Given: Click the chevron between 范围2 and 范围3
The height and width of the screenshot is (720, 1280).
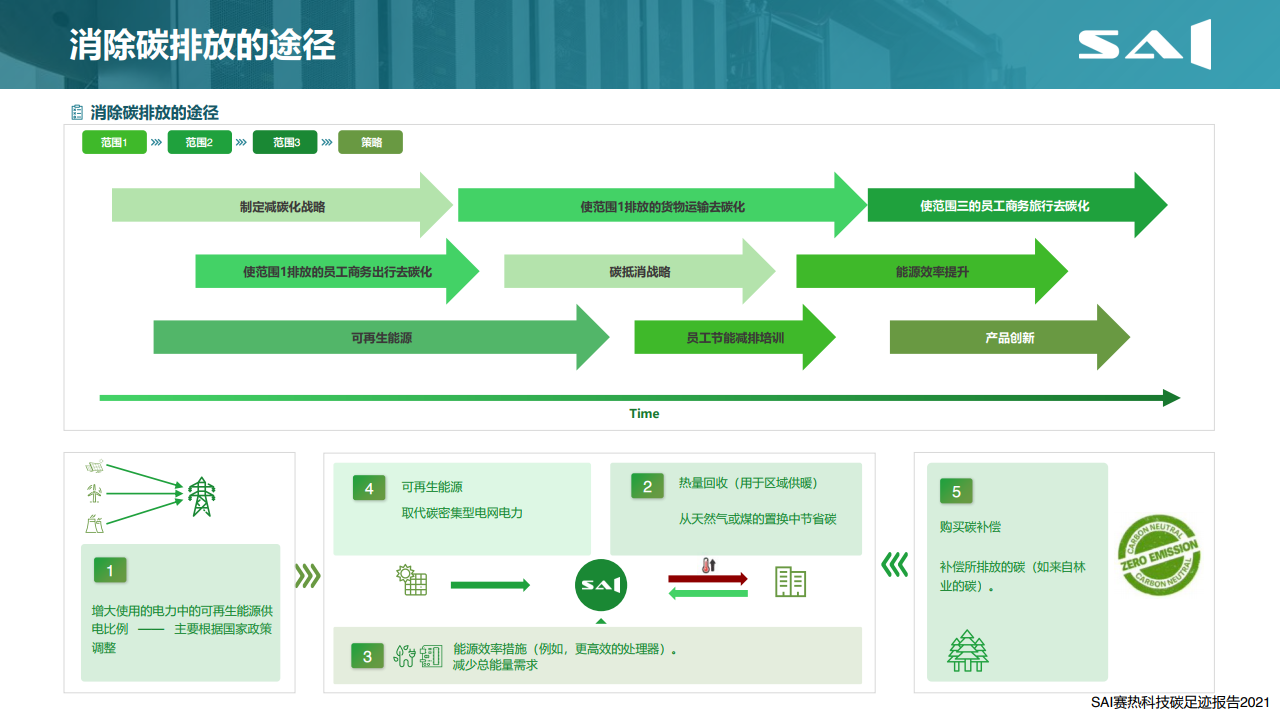Looking at the screenshot, I should [241, 142].
